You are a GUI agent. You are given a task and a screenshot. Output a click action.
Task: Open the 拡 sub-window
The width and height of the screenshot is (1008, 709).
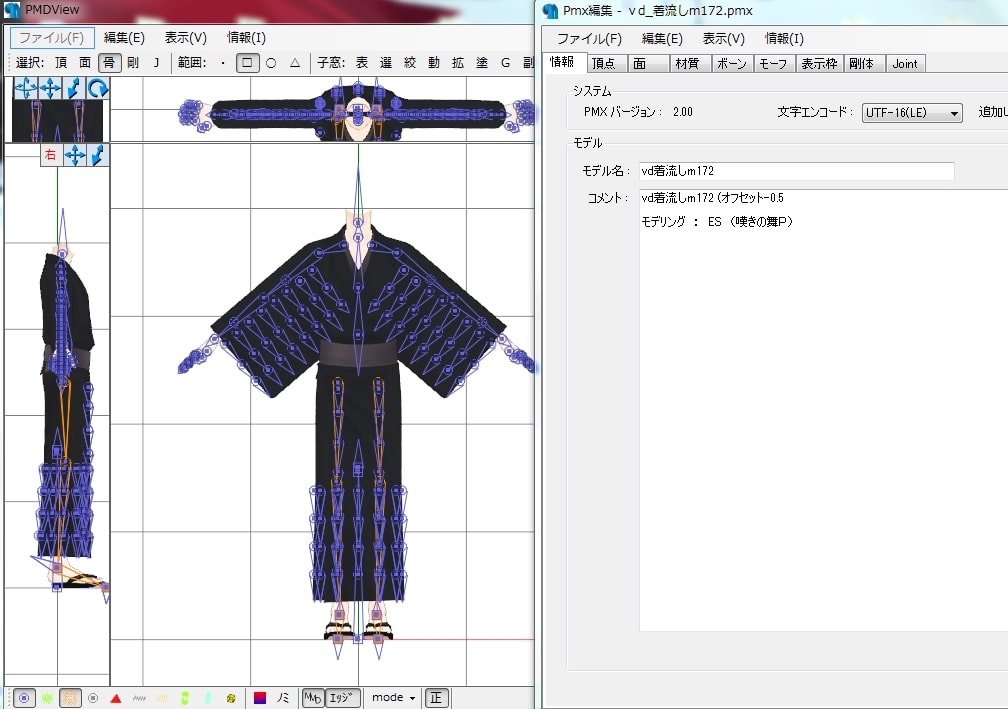tap(458, 62)
